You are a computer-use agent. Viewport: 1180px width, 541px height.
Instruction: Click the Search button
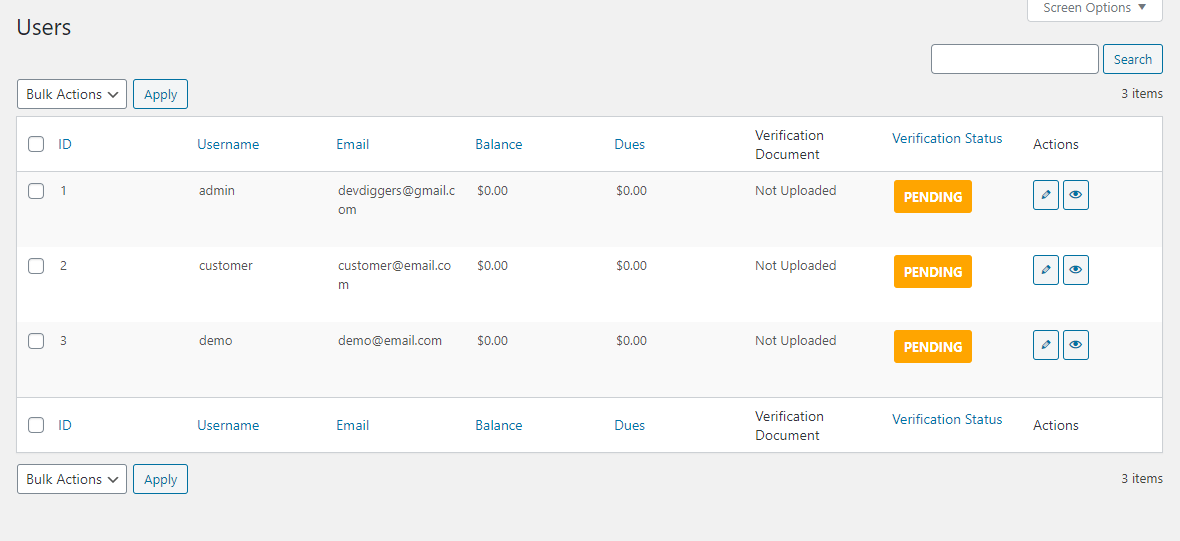click(1133, 59)
